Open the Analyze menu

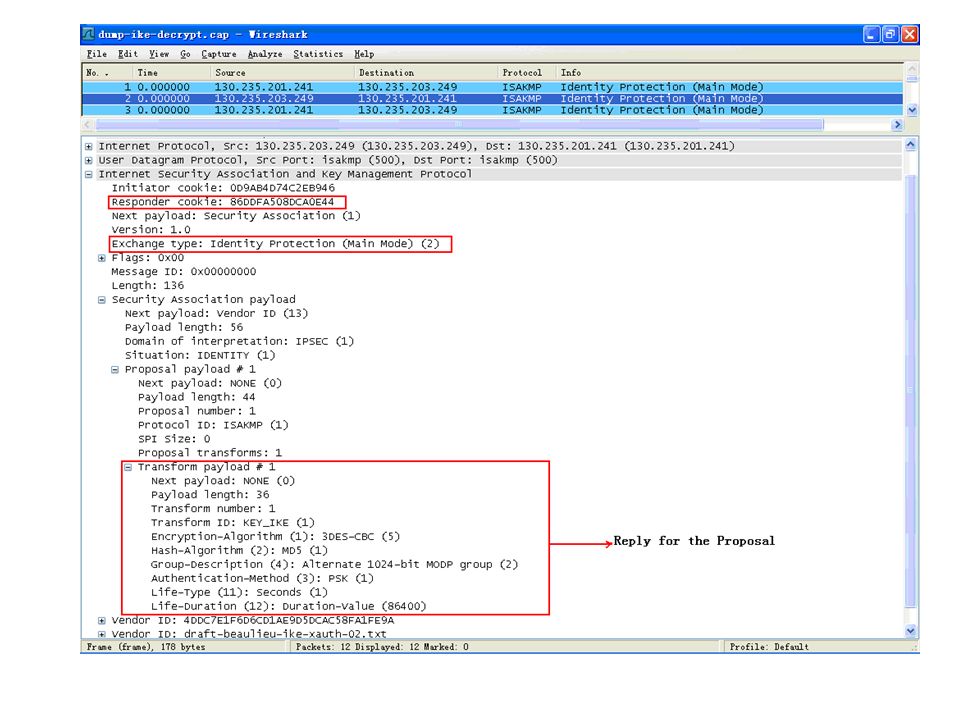coord(265,54)
